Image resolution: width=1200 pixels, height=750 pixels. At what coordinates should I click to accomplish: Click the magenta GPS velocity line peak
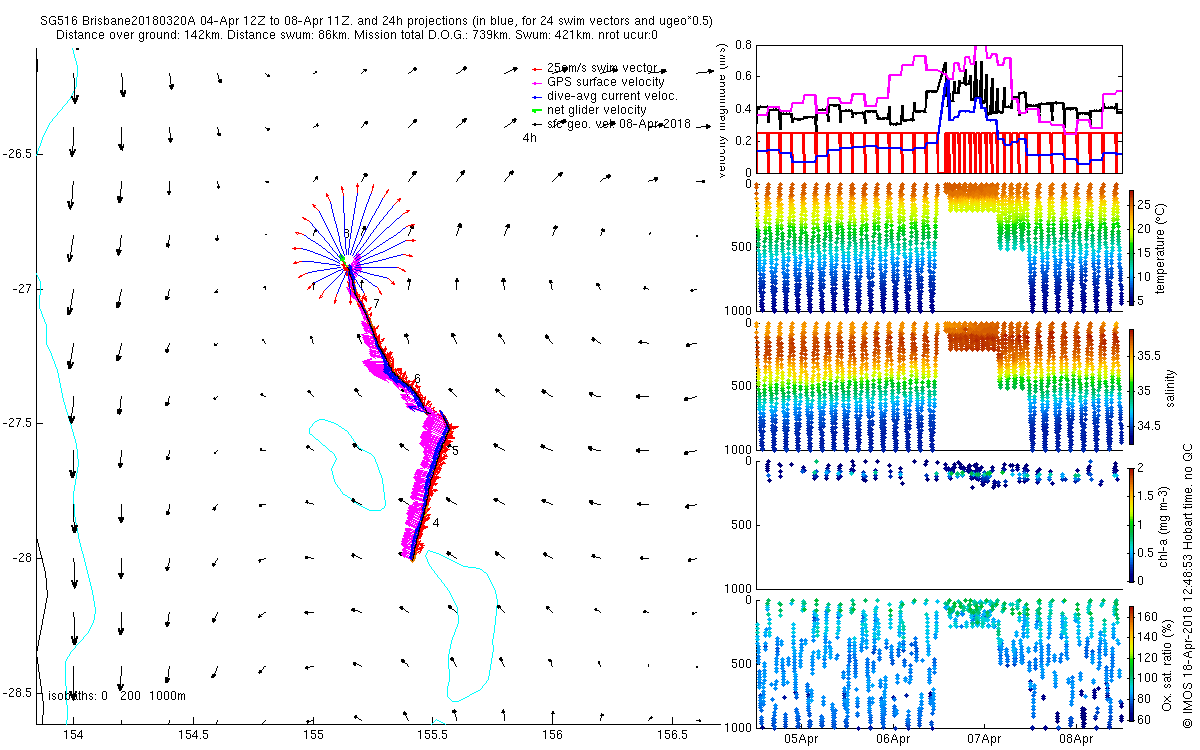pos(983,48)
